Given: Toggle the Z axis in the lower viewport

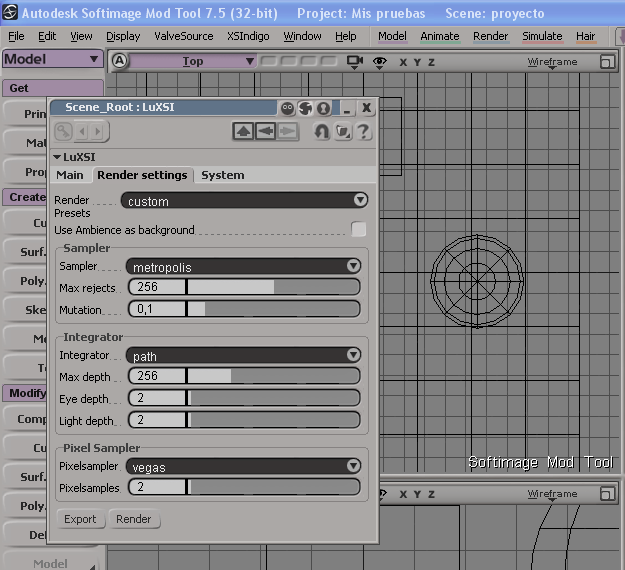Looking at the screenshot, I should [431, 494].
